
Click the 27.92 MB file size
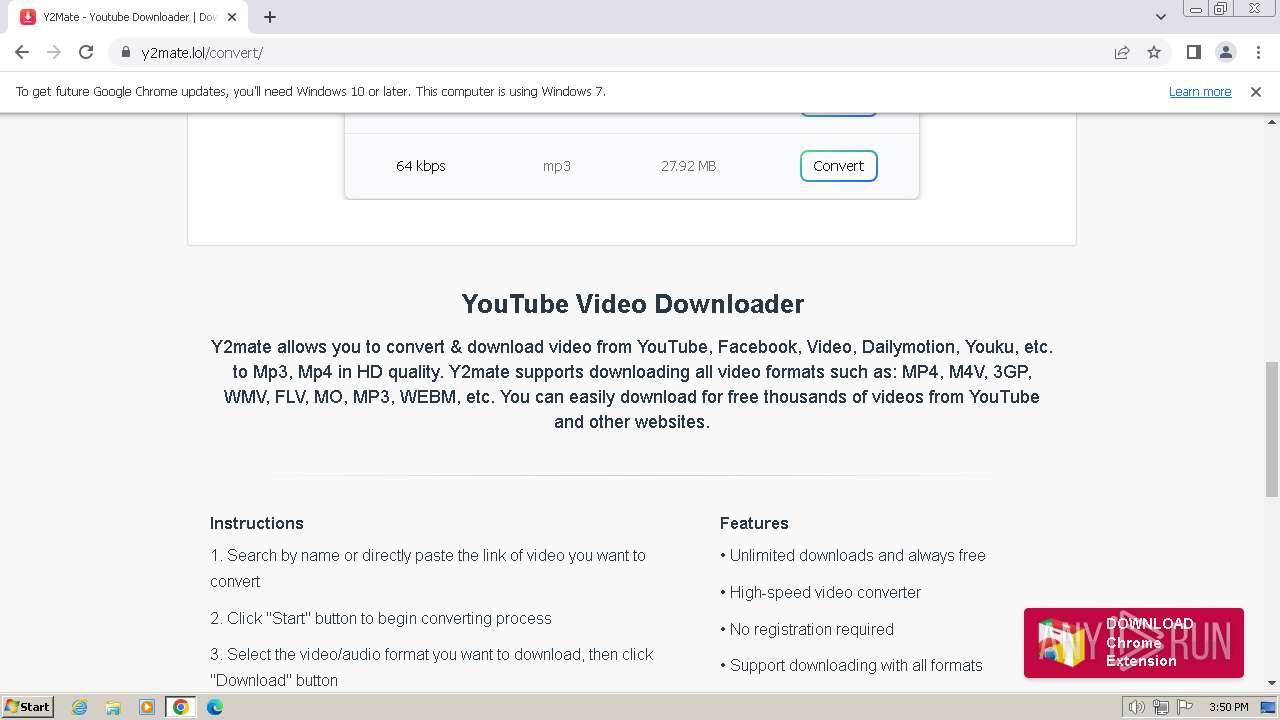click(x=688, y=166)
